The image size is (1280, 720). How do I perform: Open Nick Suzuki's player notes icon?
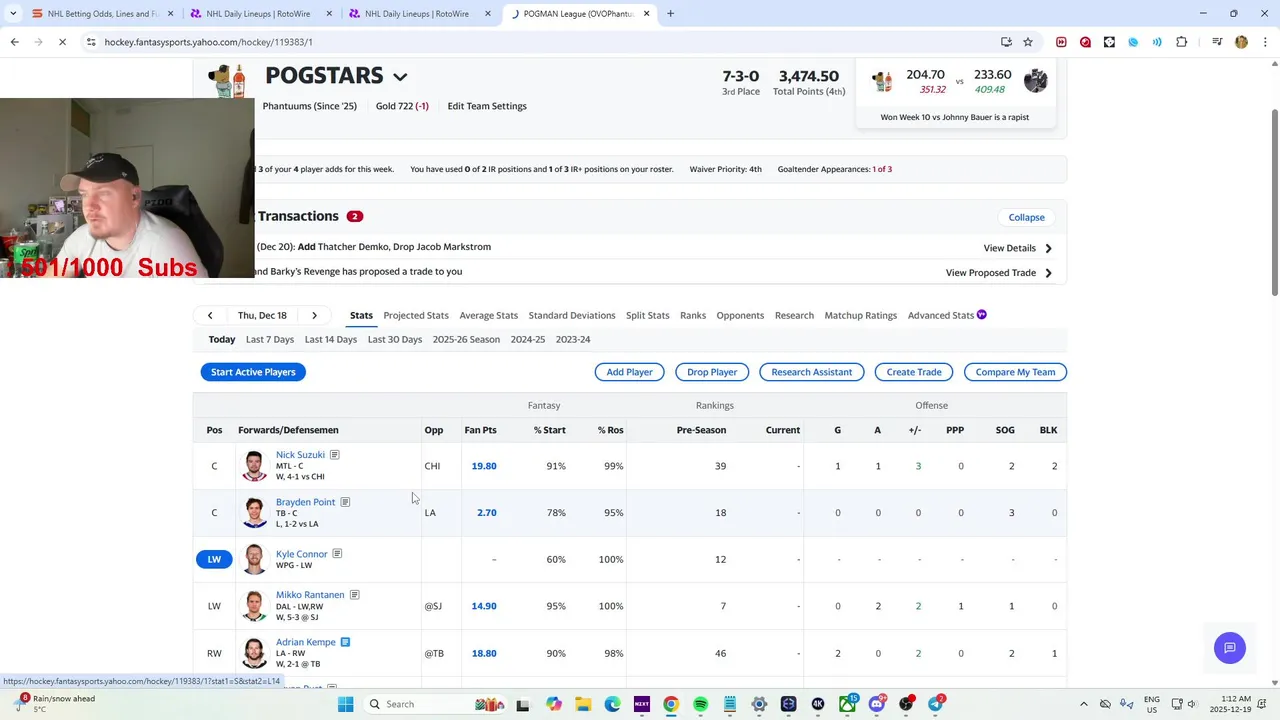click(335, 455)
